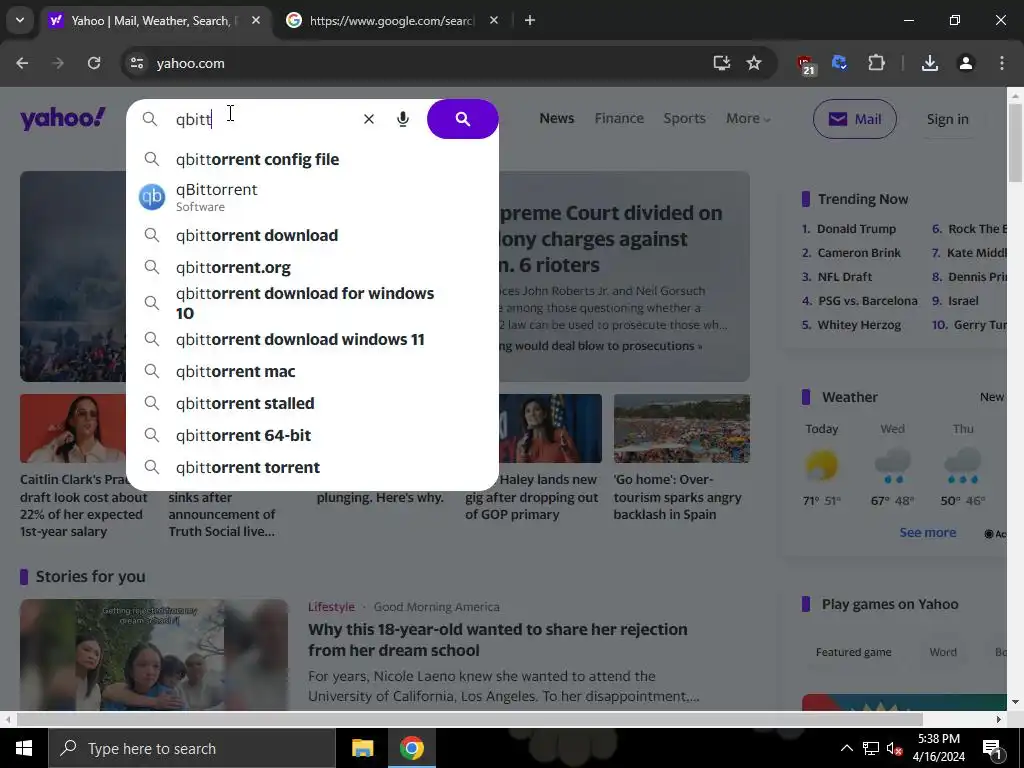Open overtourism Spain backlash story thumbnail

click(682, 428)
